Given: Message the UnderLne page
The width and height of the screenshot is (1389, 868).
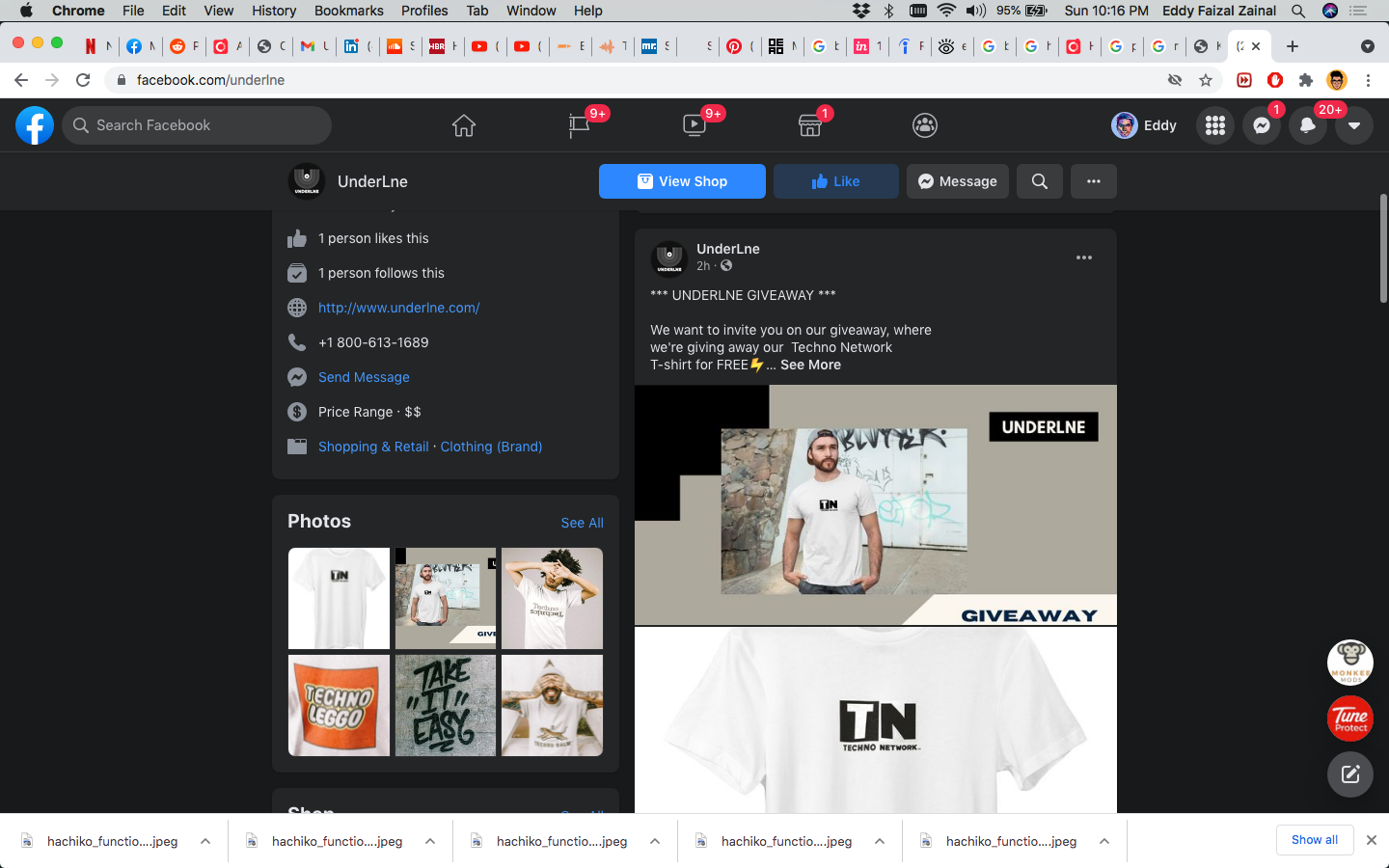Looking at the screenshot, I should click(x=958, y=181).
